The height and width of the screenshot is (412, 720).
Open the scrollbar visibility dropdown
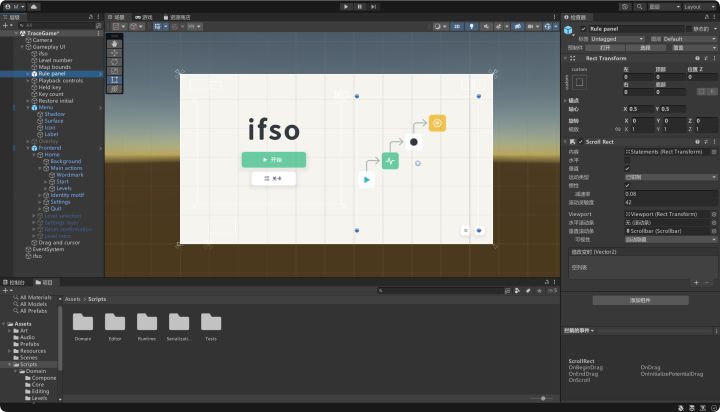click(x=670, y=239)
